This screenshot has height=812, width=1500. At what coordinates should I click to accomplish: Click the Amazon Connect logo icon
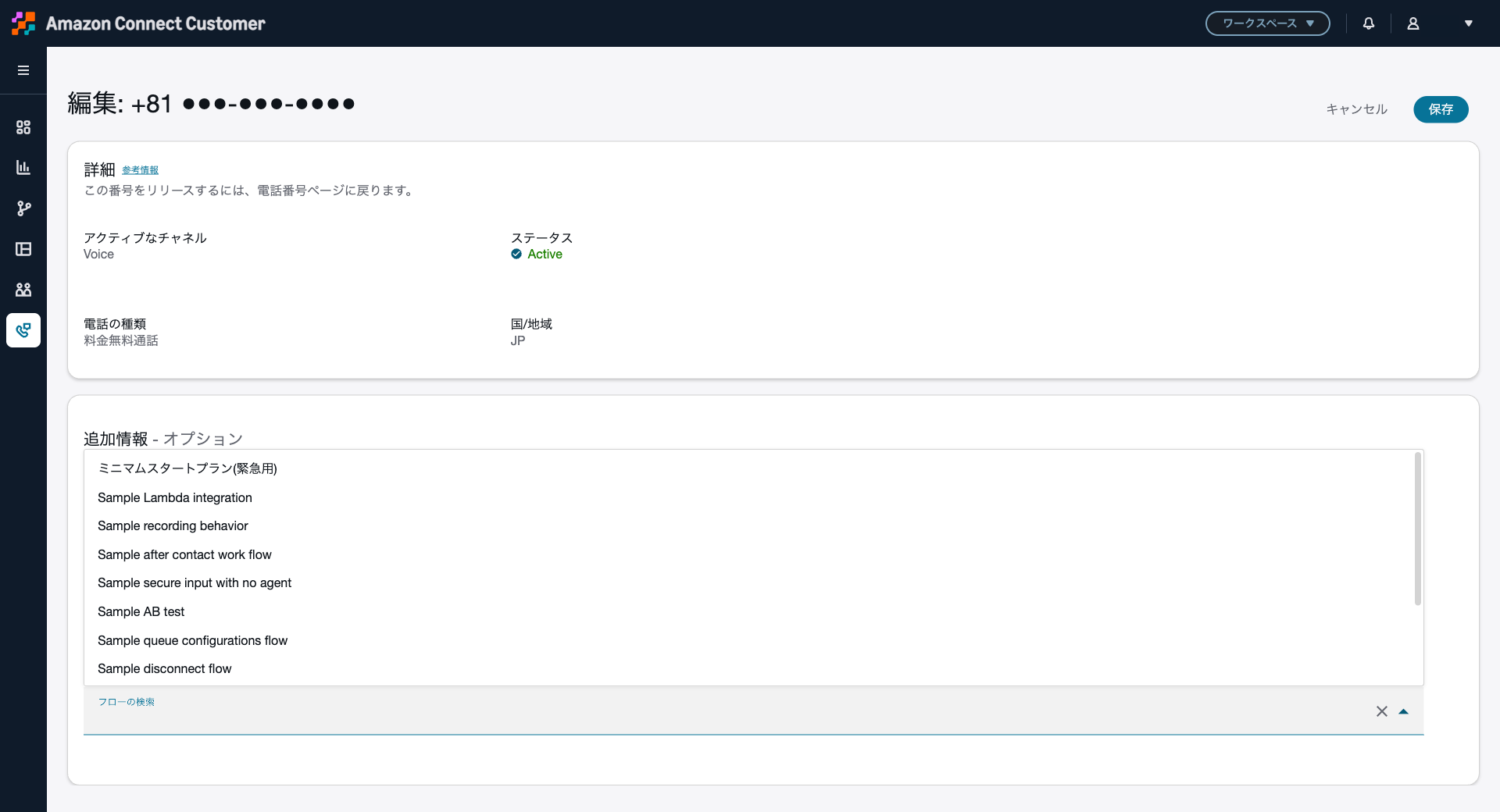(23, 23)
